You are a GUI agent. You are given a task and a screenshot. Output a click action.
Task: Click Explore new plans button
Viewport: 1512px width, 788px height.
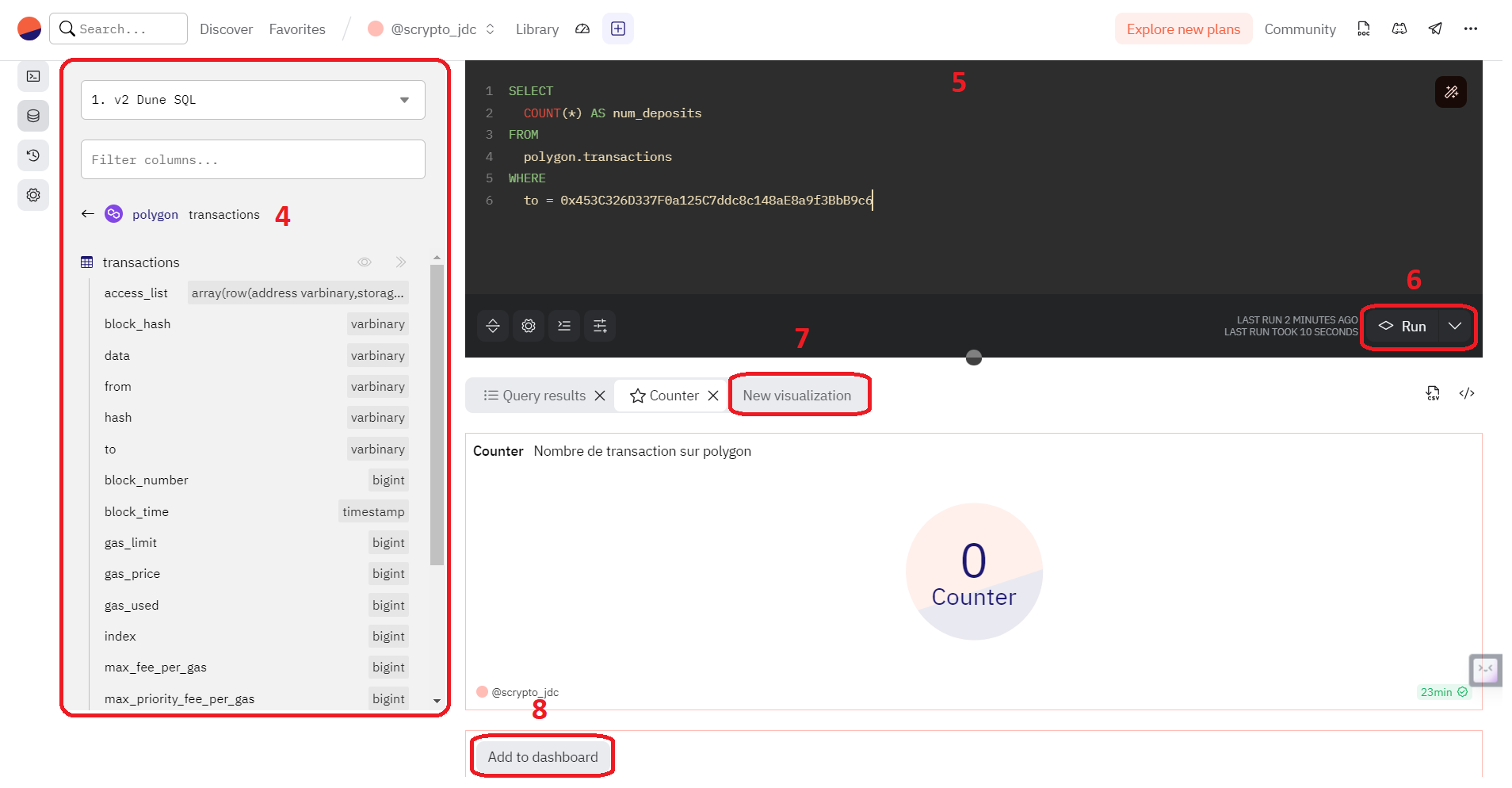(1183, 29)
